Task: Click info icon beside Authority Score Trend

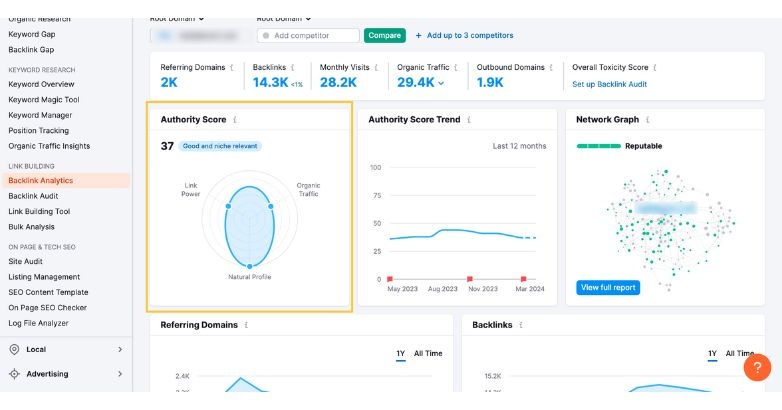Action: 468,120
